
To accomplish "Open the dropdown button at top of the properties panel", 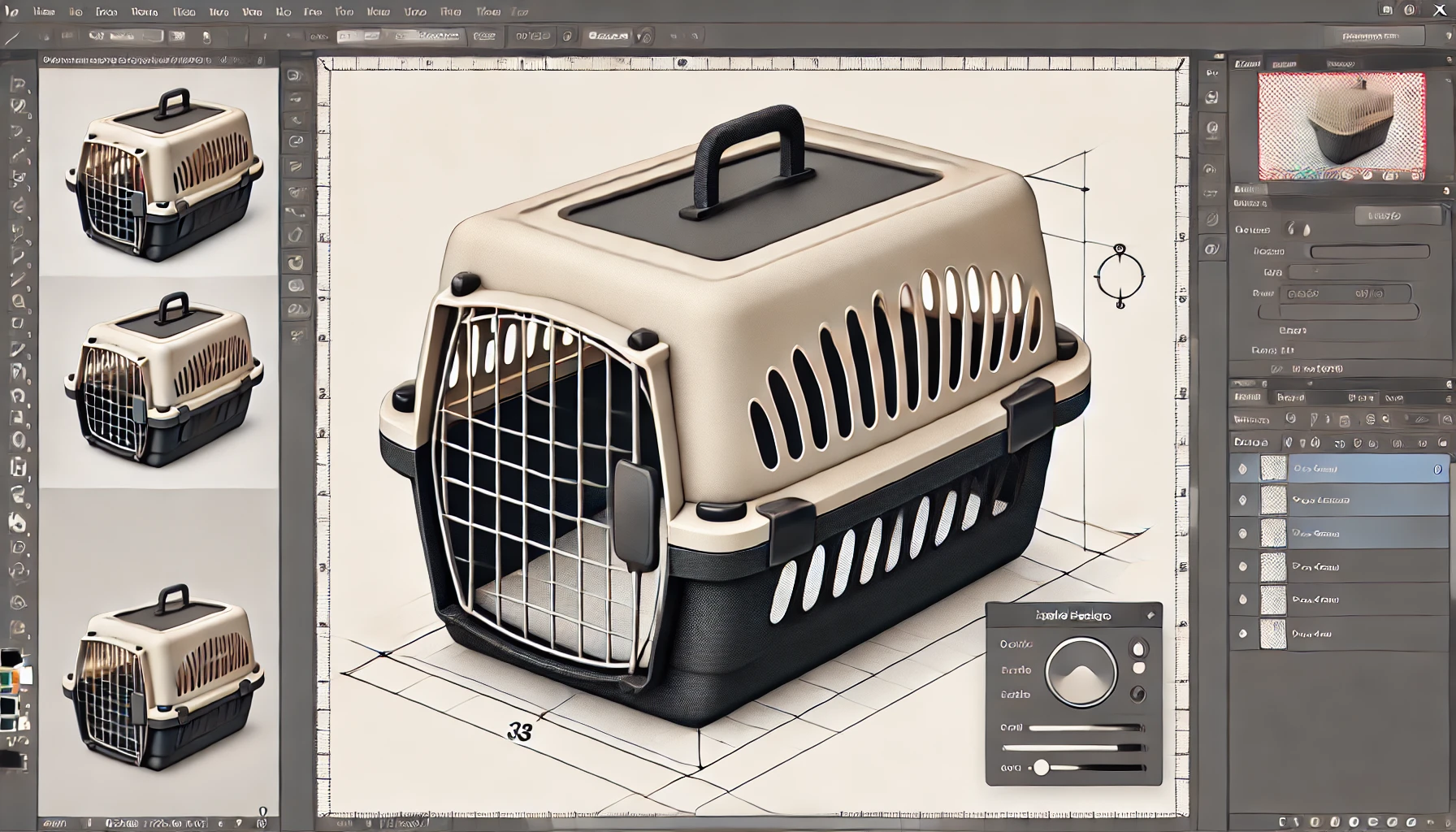I will coord(1397,215).
